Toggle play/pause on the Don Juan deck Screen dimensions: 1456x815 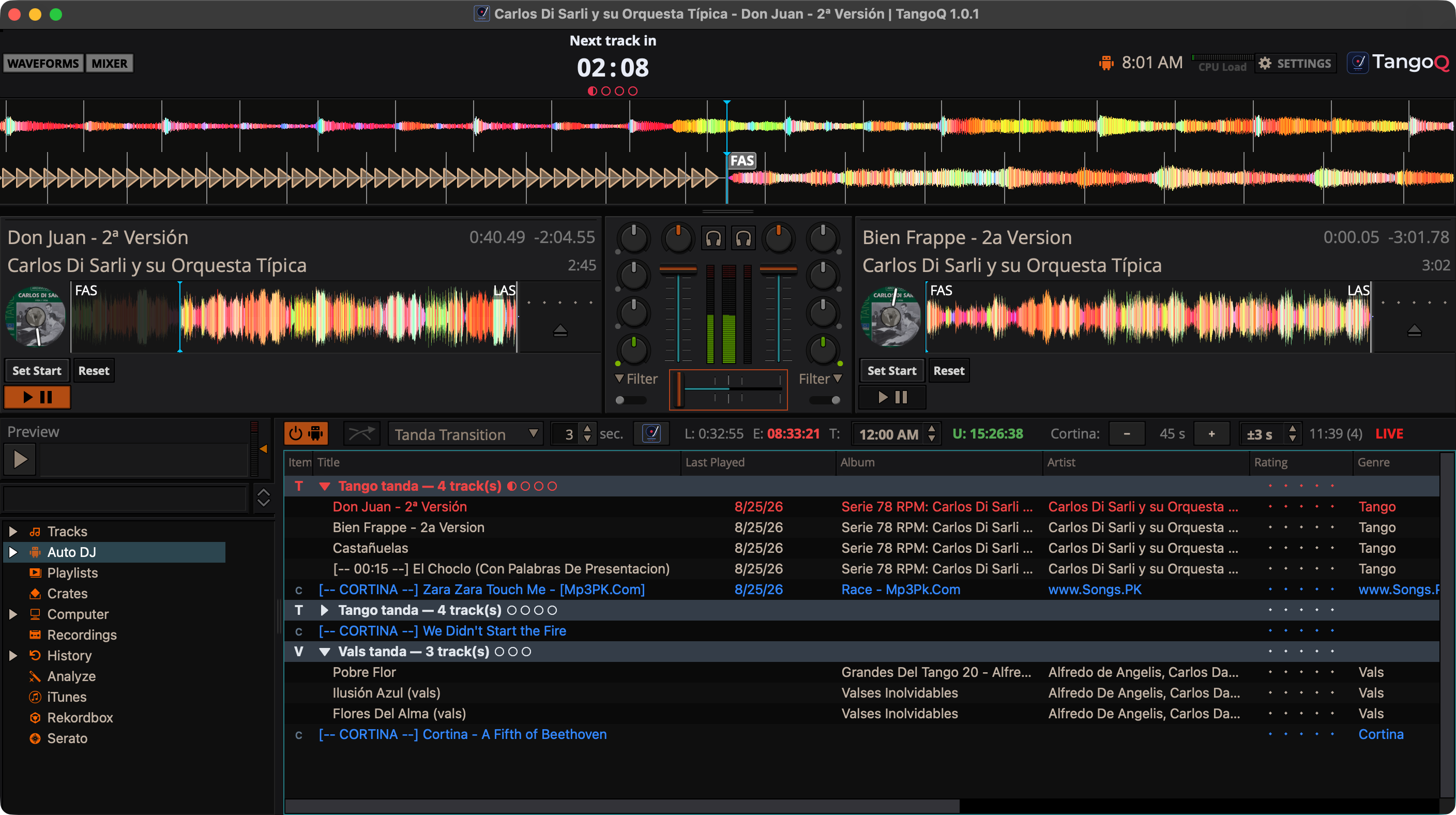pos(37,397)
